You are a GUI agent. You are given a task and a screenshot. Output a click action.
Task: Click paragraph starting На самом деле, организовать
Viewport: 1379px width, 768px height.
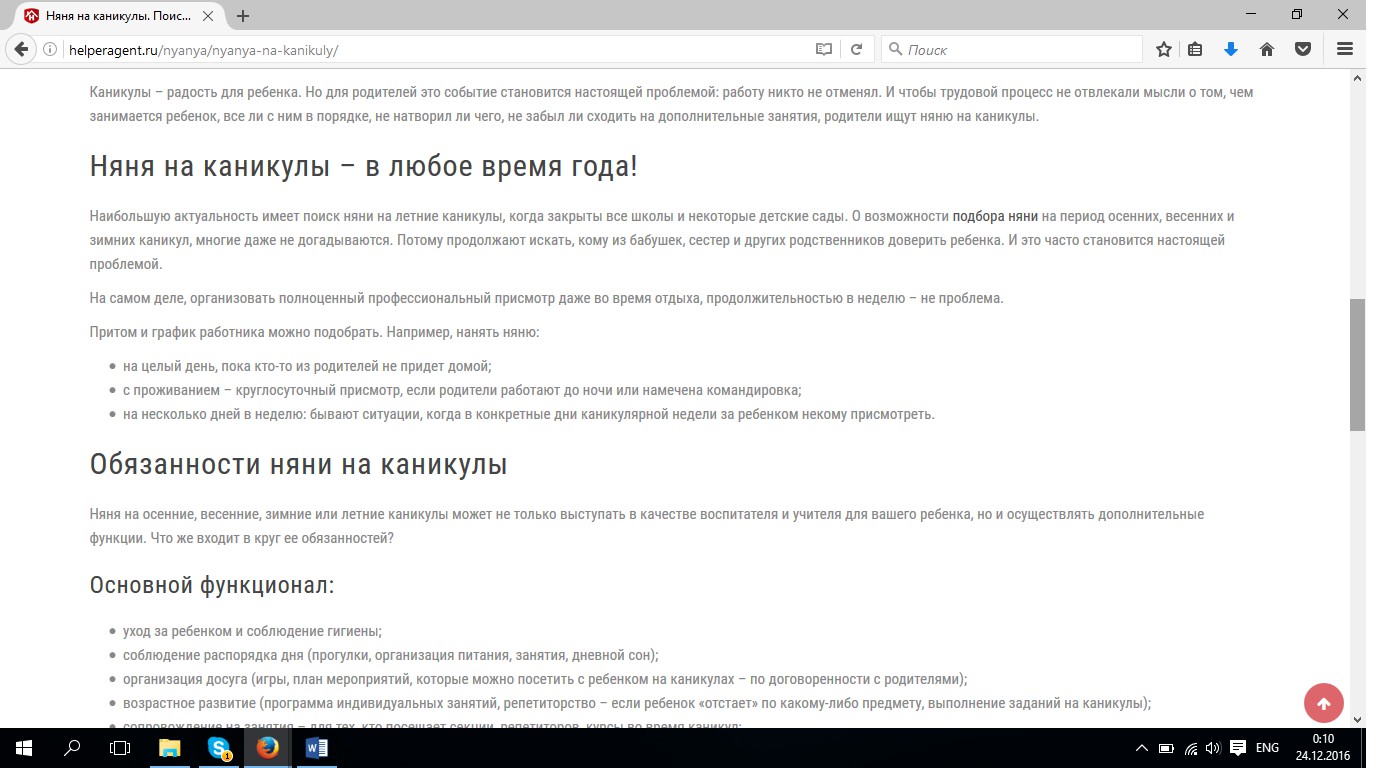(x=546, y=299)
